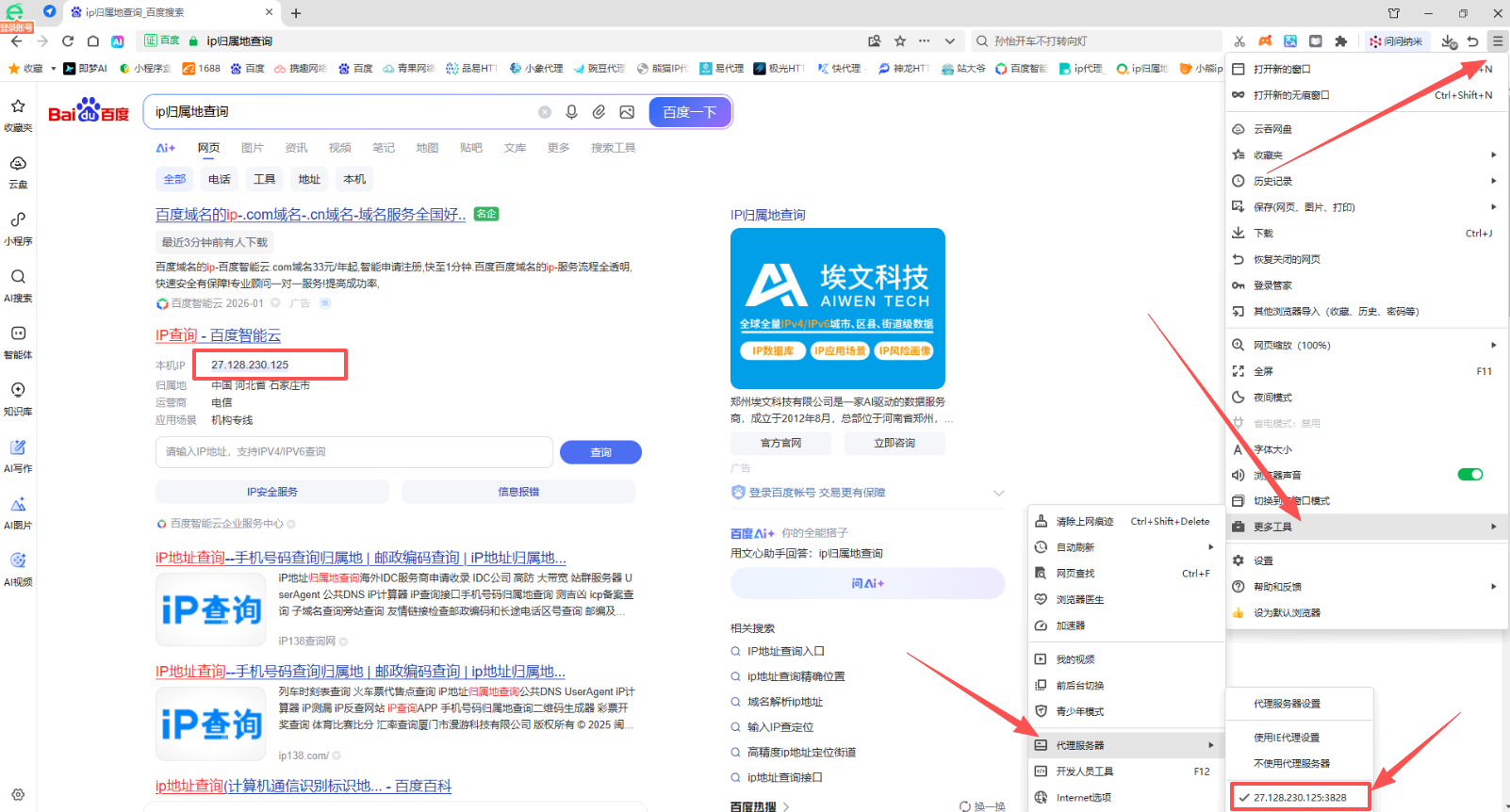Click browser search box 孙怡开车不打转向灯
This screenshot has height=812, width=1510.
tap(1096, 41)
